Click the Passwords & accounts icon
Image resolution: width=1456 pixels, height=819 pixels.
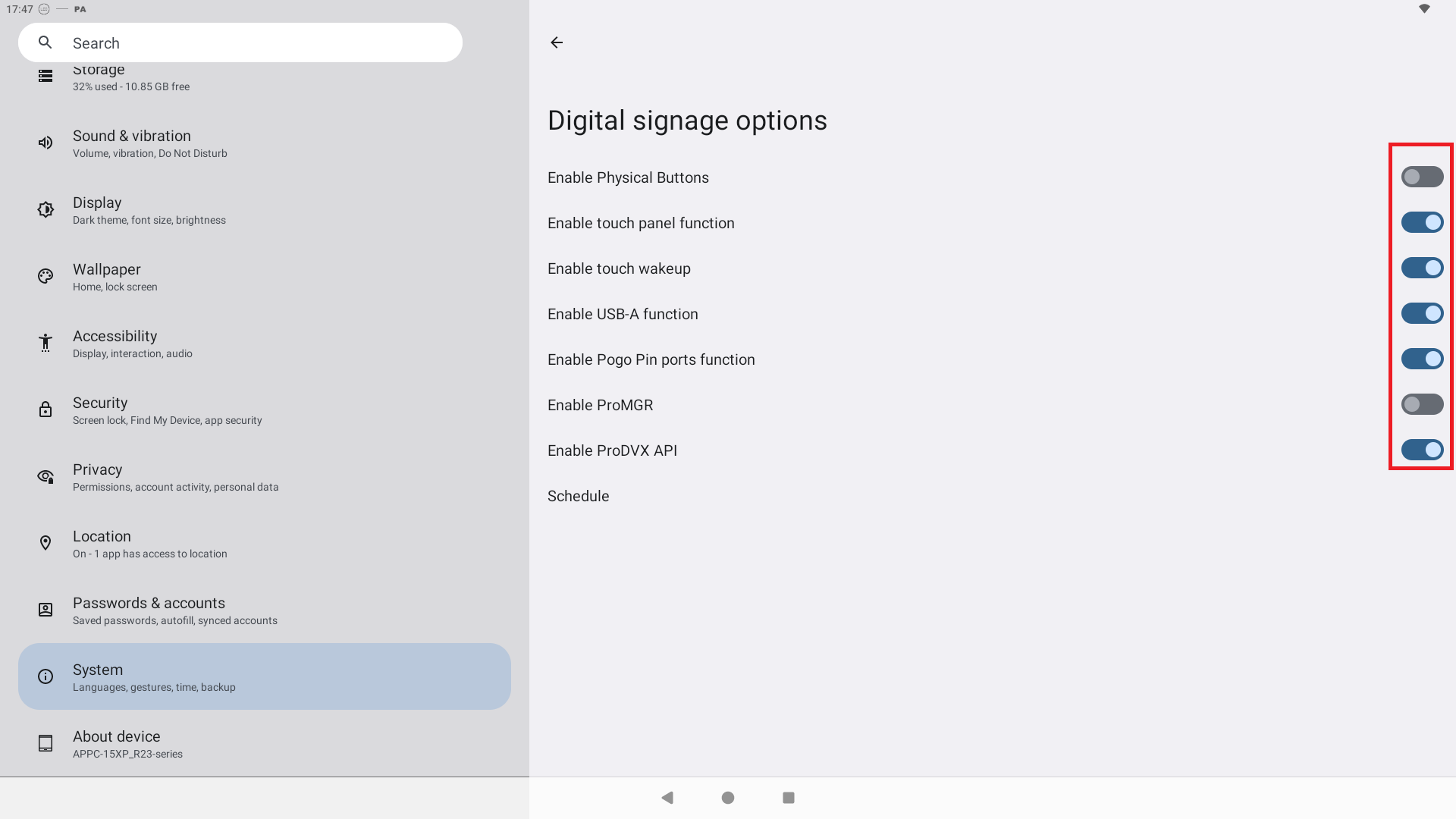[45, 610]
